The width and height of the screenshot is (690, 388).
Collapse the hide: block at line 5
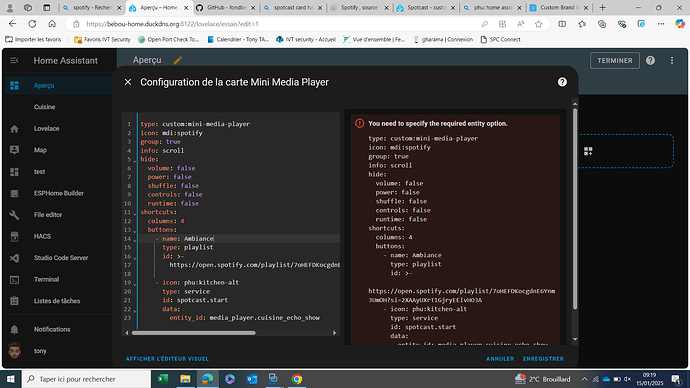[x=135, y=160]
